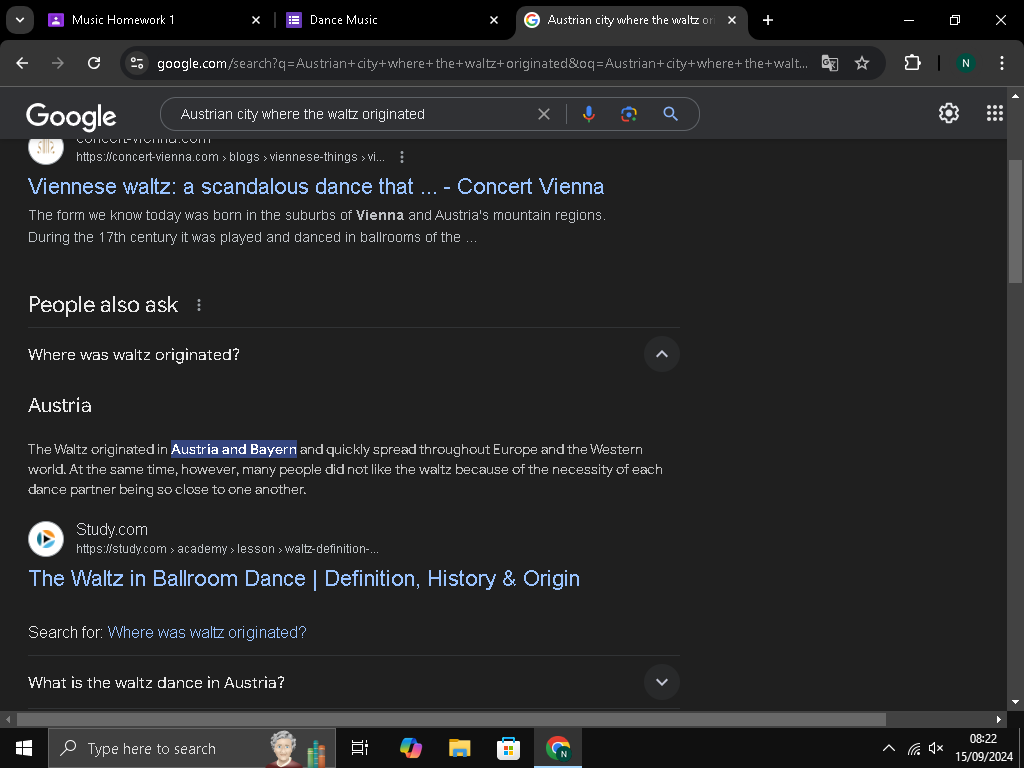The height and width of the screenshot is (768, 1024).
Task: Close the Music Homework 1 tab
Action: [256, 20]
